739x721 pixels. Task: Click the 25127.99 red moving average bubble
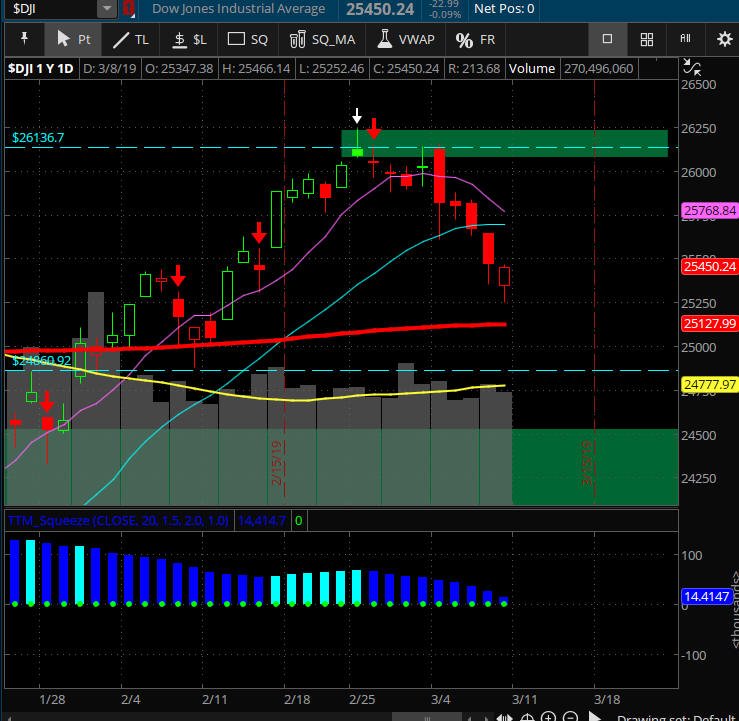(709, 324)
